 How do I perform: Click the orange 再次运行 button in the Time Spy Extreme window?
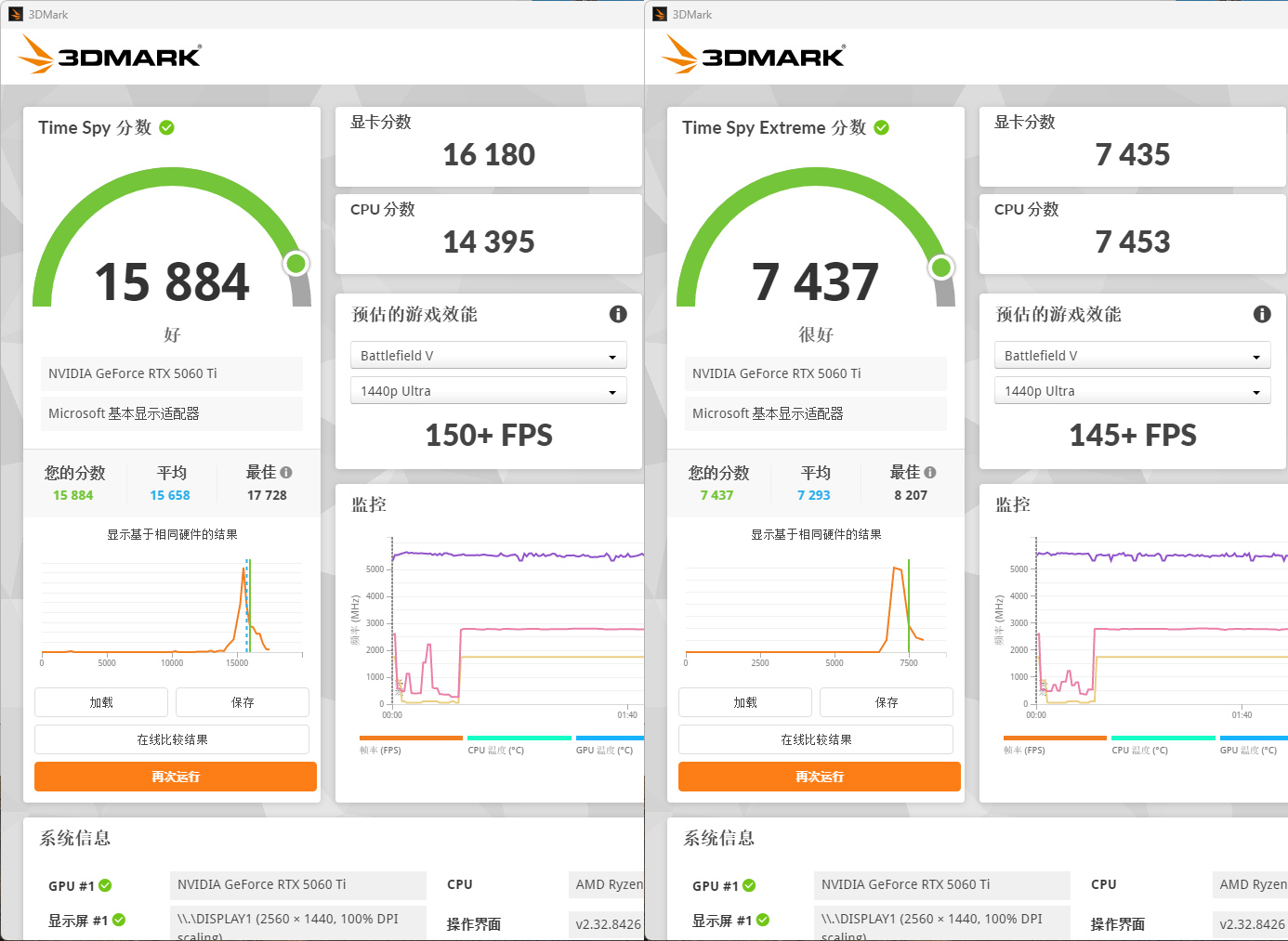820,777
